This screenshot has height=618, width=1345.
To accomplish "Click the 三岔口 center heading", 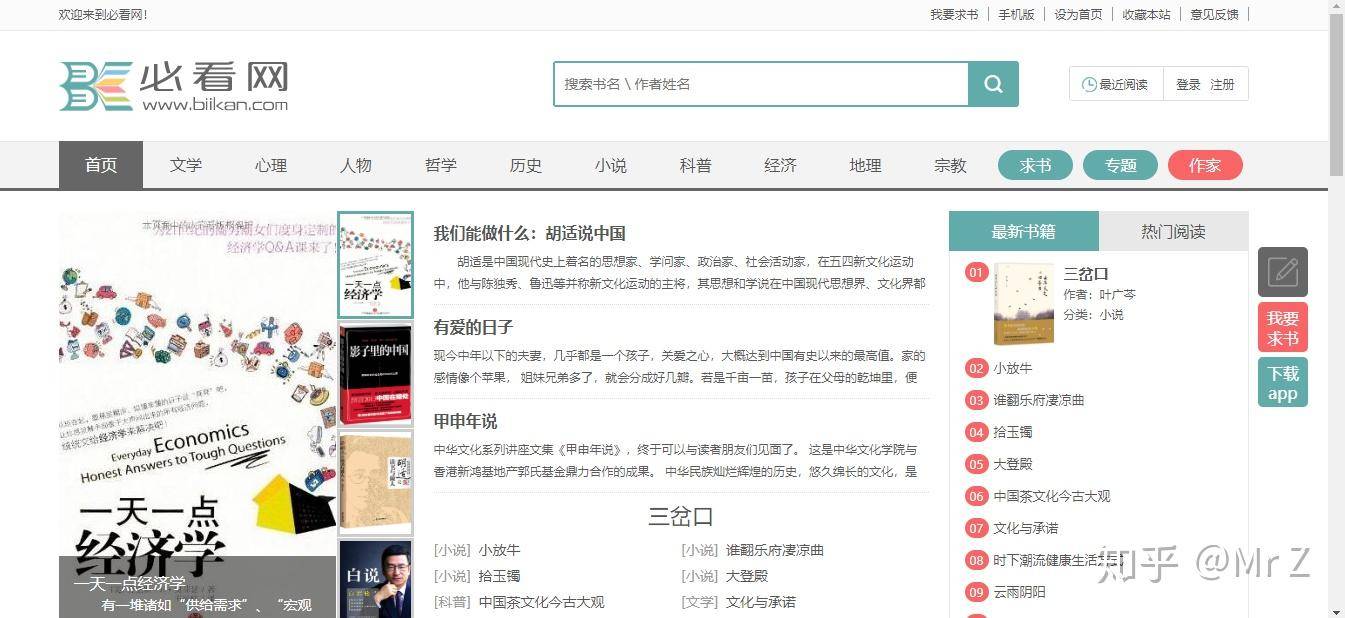I will [x=681, y=516].
